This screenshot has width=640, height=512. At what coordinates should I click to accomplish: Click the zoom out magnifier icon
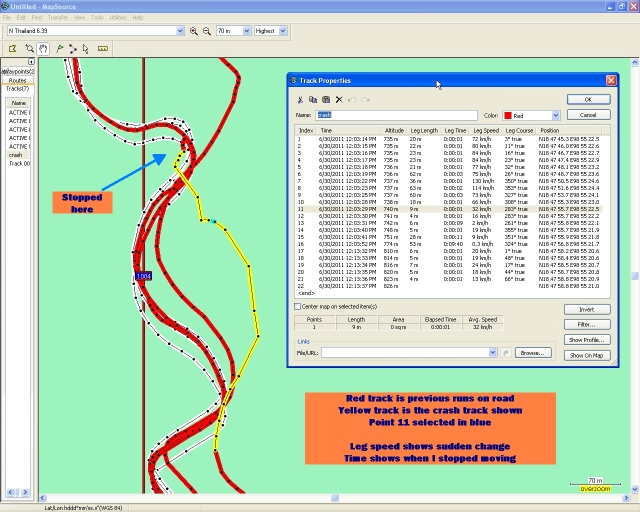pyautogui.click(x=207, y=31)
